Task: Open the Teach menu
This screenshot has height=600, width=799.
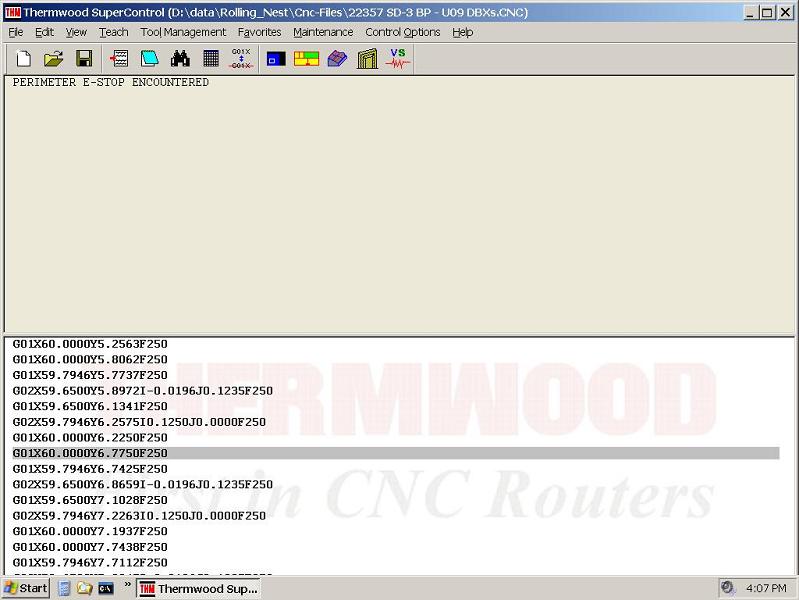Action: (x=114, y=32)
